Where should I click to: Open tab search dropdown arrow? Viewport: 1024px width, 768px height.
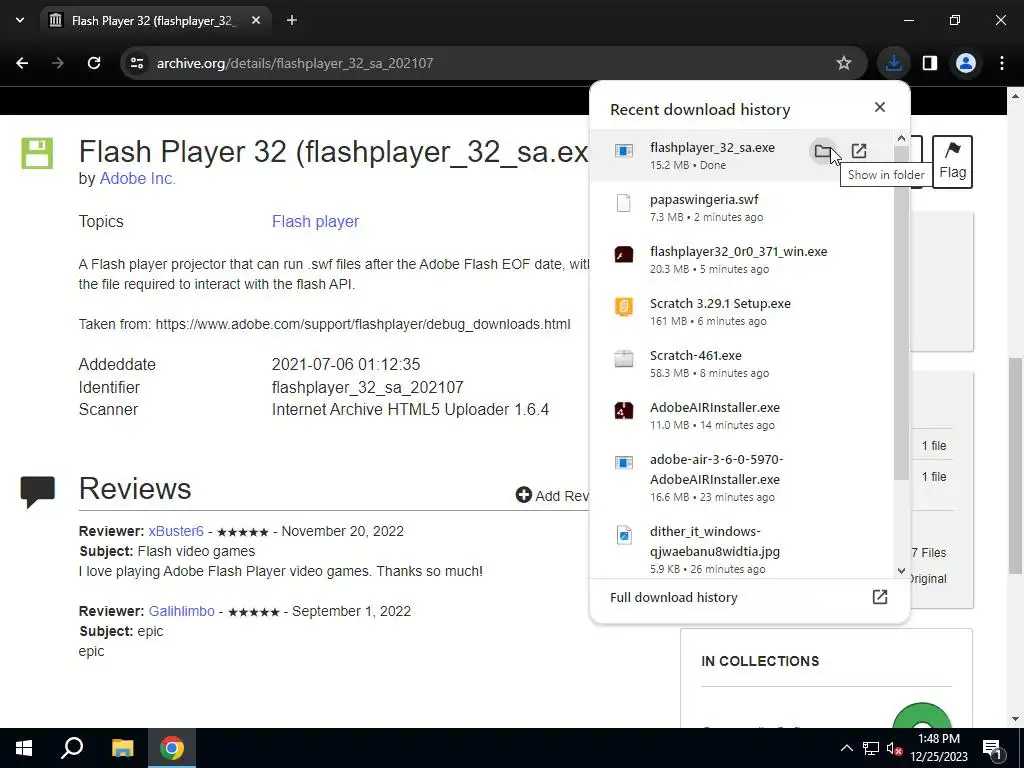tap(20, 20)
